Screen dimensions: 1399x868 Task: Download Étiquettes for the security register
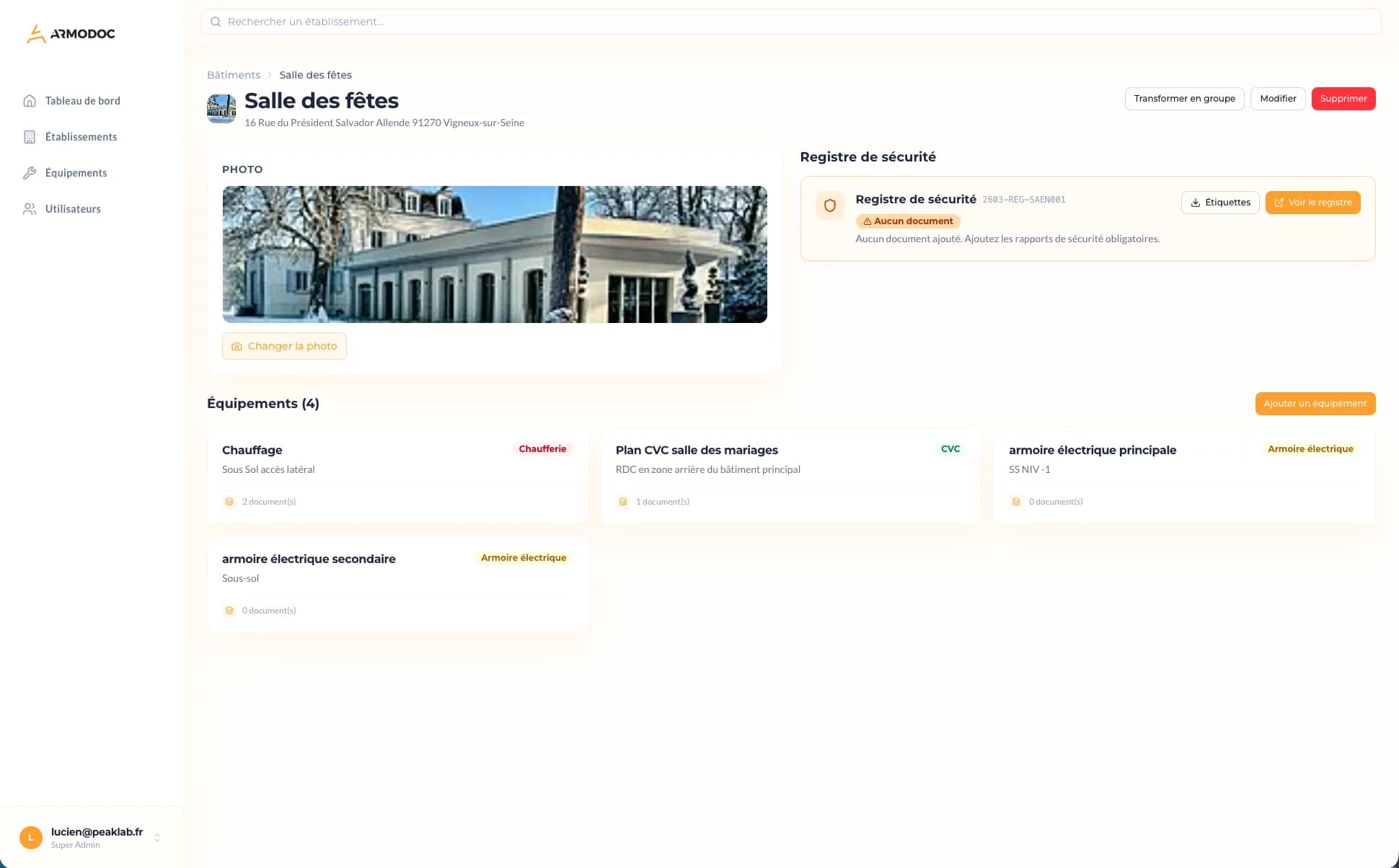coord(1220,203)
